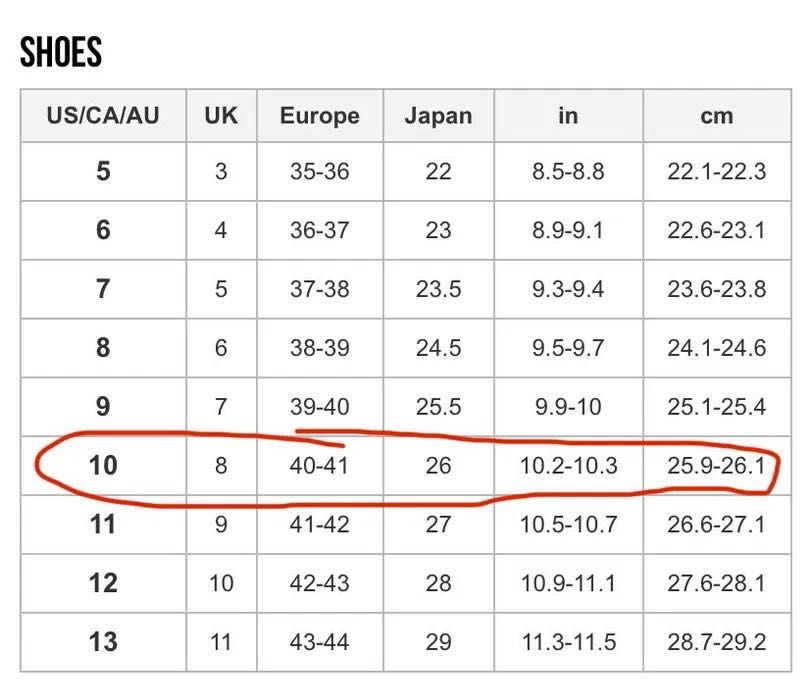Click Europe 42-43 cell
Image resolution: width=812 pixels, height=699 pixels.
tap(319, 583)
